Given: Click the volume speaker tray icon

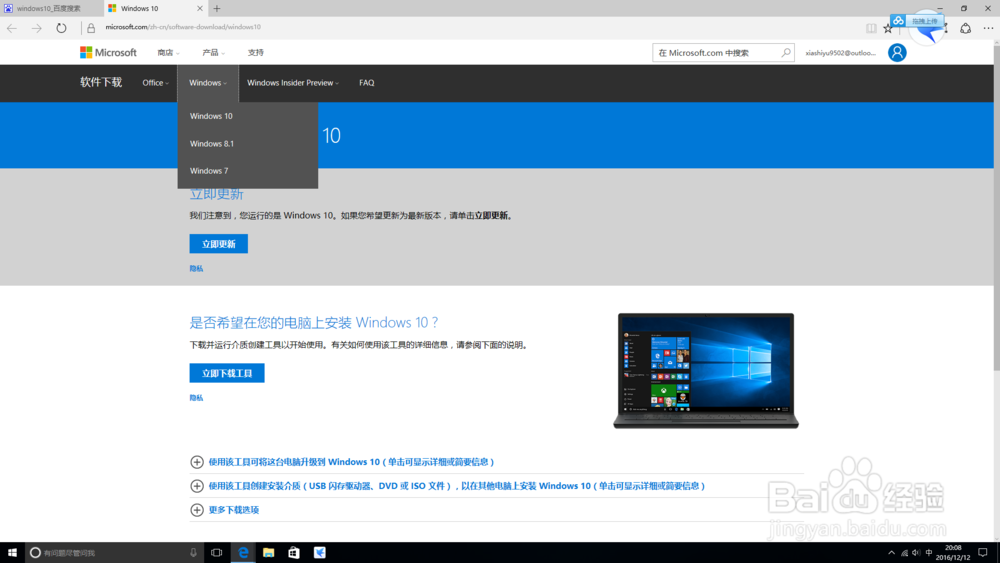Looking at the screenshot, I should click(x=916, y=553).
